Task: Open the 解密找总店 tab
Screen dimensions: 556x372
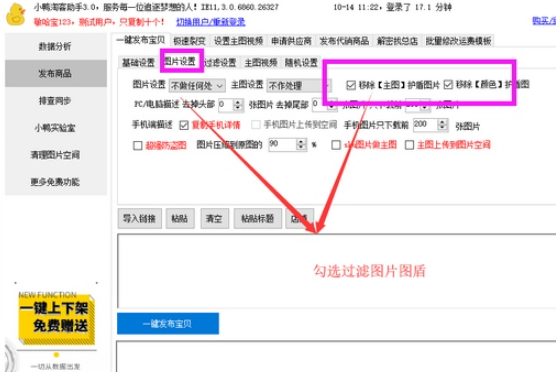Action: point(397,41)
